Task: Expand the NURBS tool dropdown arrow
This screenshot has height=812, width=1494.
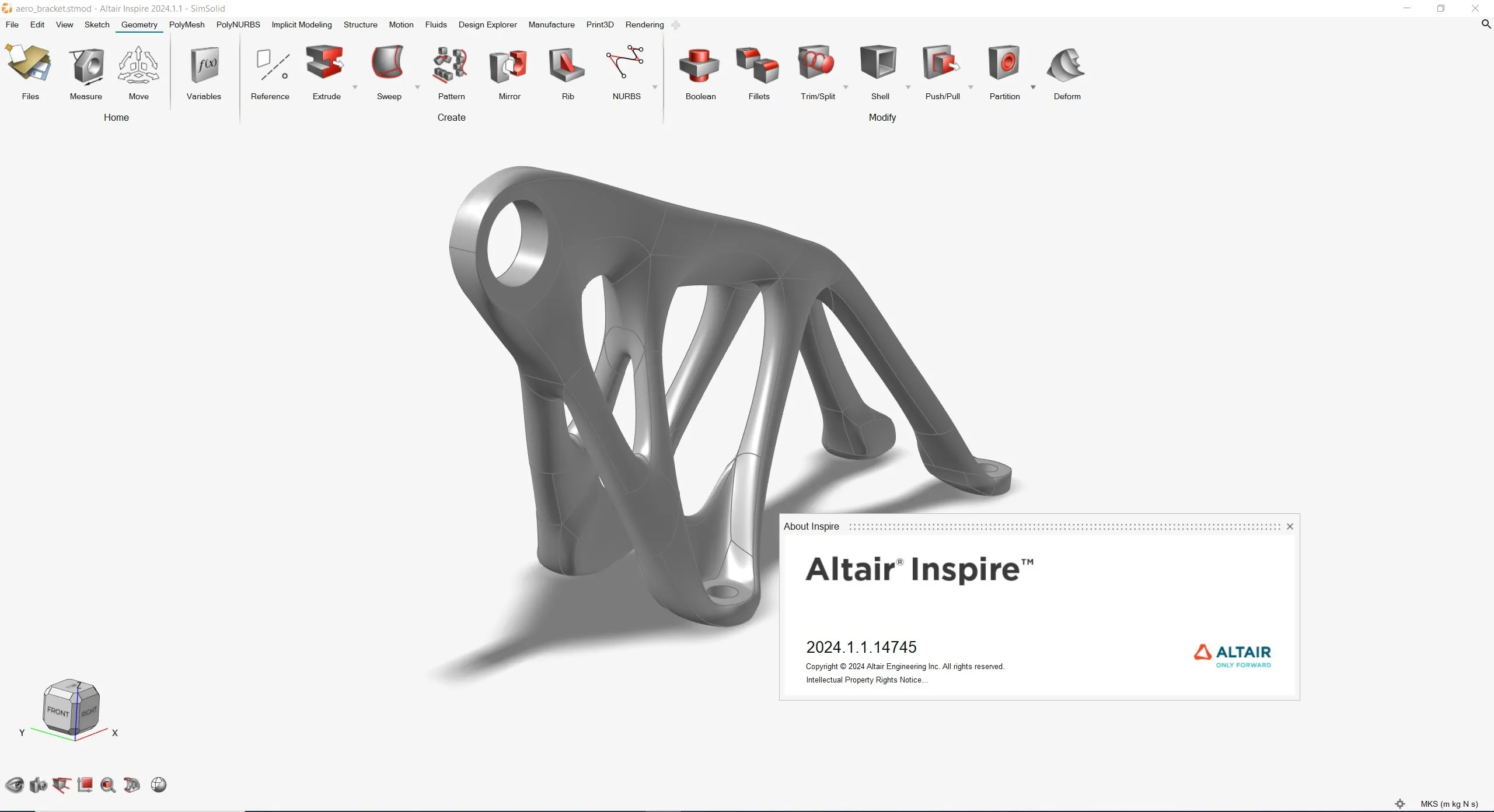Action: (x=655, y=87)
